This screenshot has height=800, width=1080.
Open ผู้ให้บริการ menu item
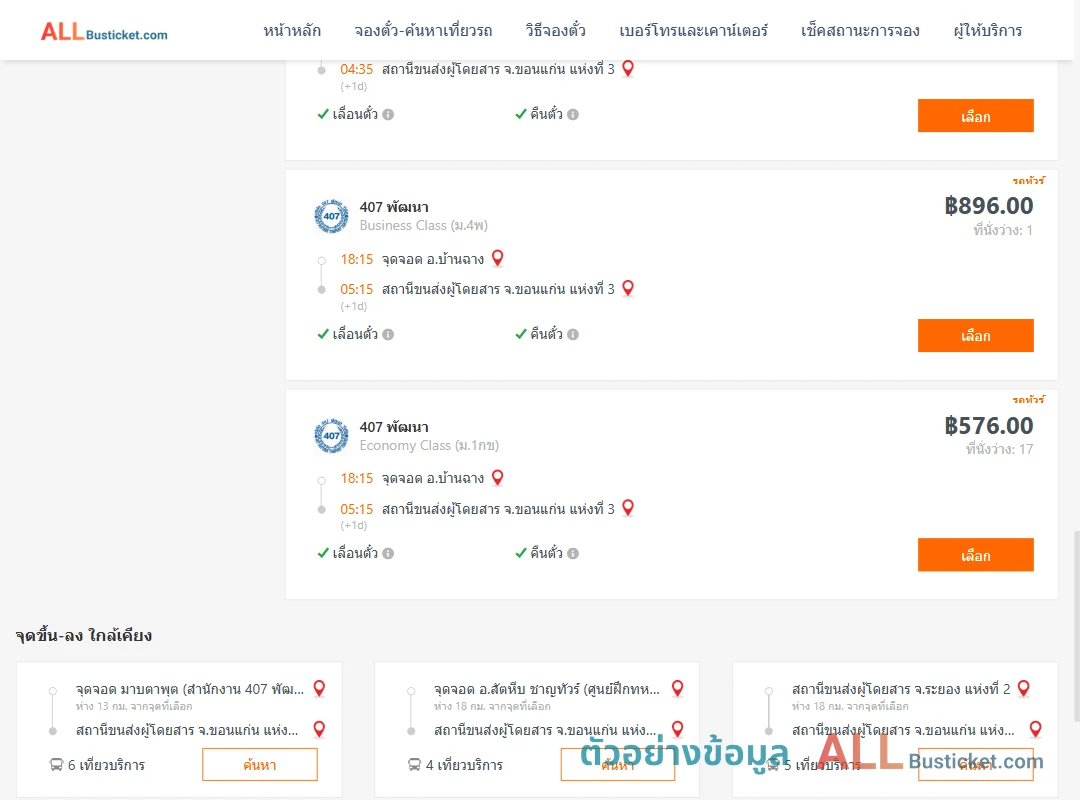[x=987, y=31]
